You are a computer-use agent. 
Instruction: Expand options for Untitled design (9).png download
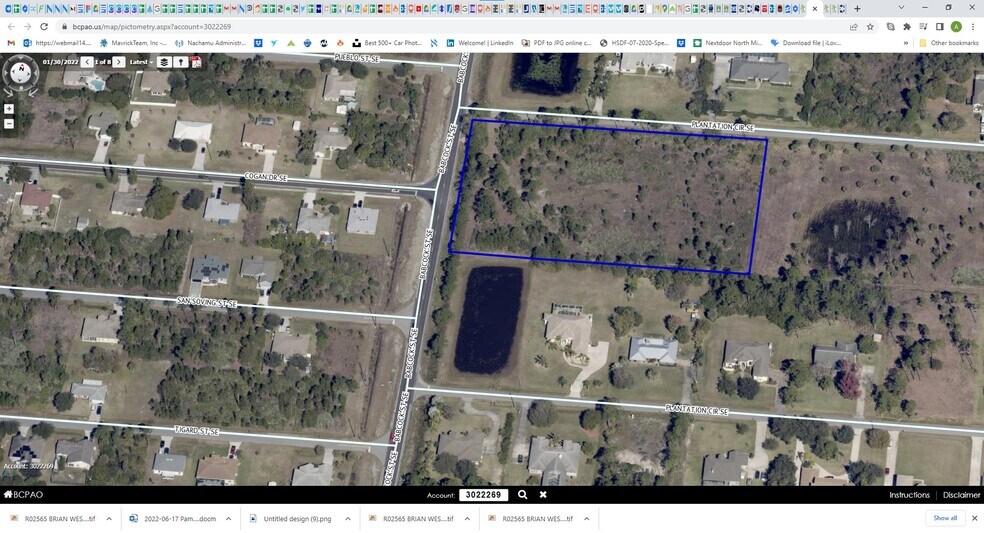pos(348,519)
